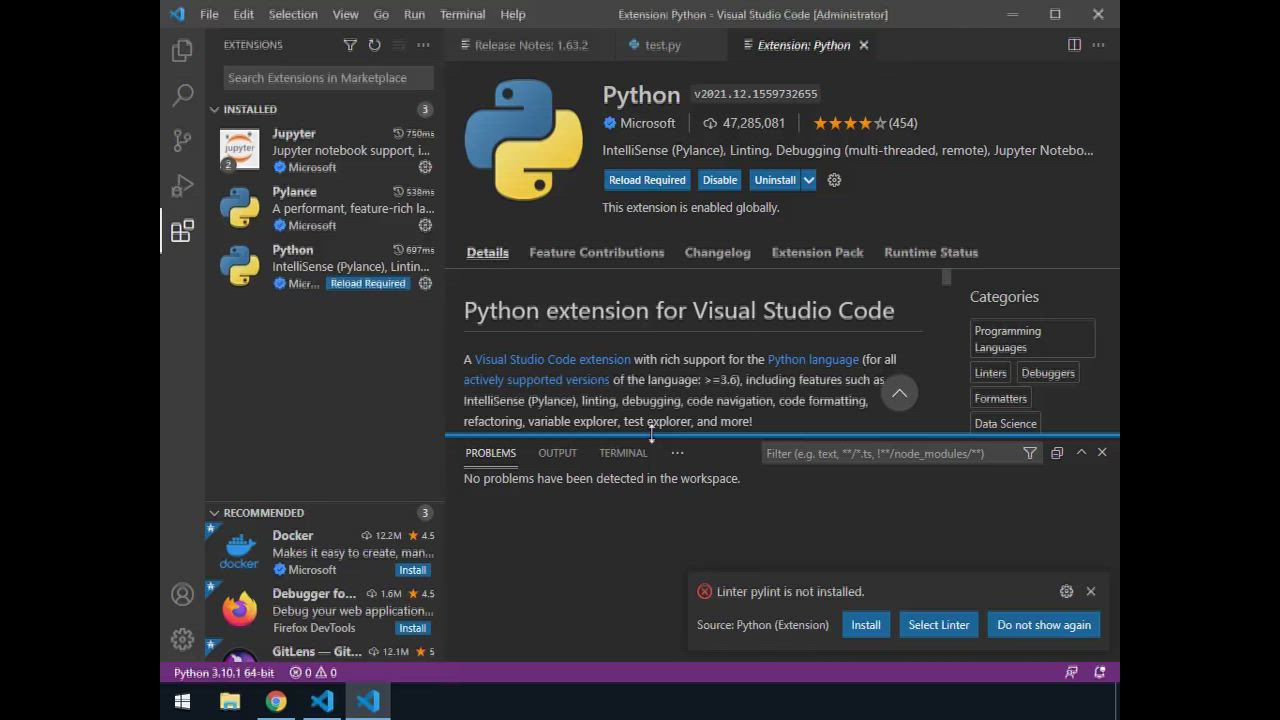The width and height of the screenshot is (1280, 720).
Task: Close the Extension: Python tab
Action: click(x=864, y=45)
